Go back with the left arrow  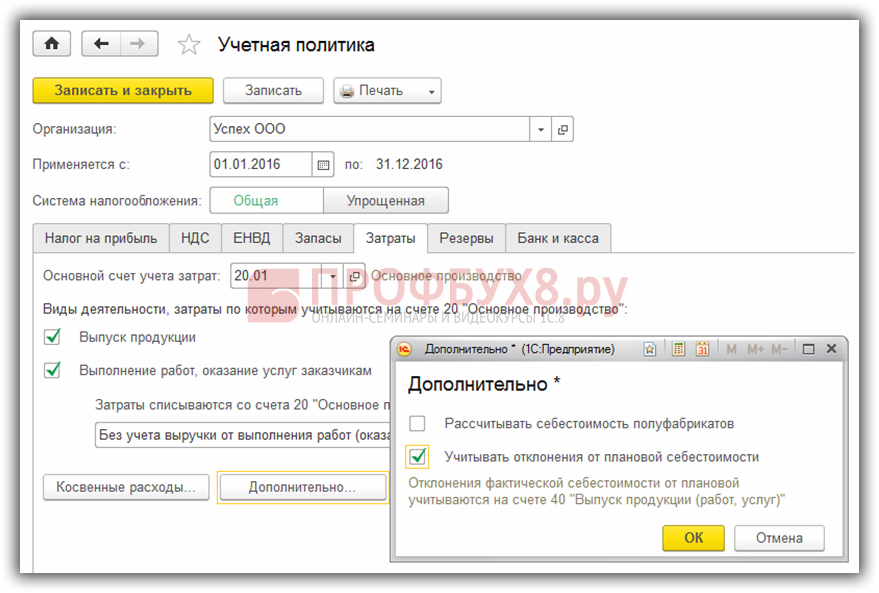(x=101, y=44)
